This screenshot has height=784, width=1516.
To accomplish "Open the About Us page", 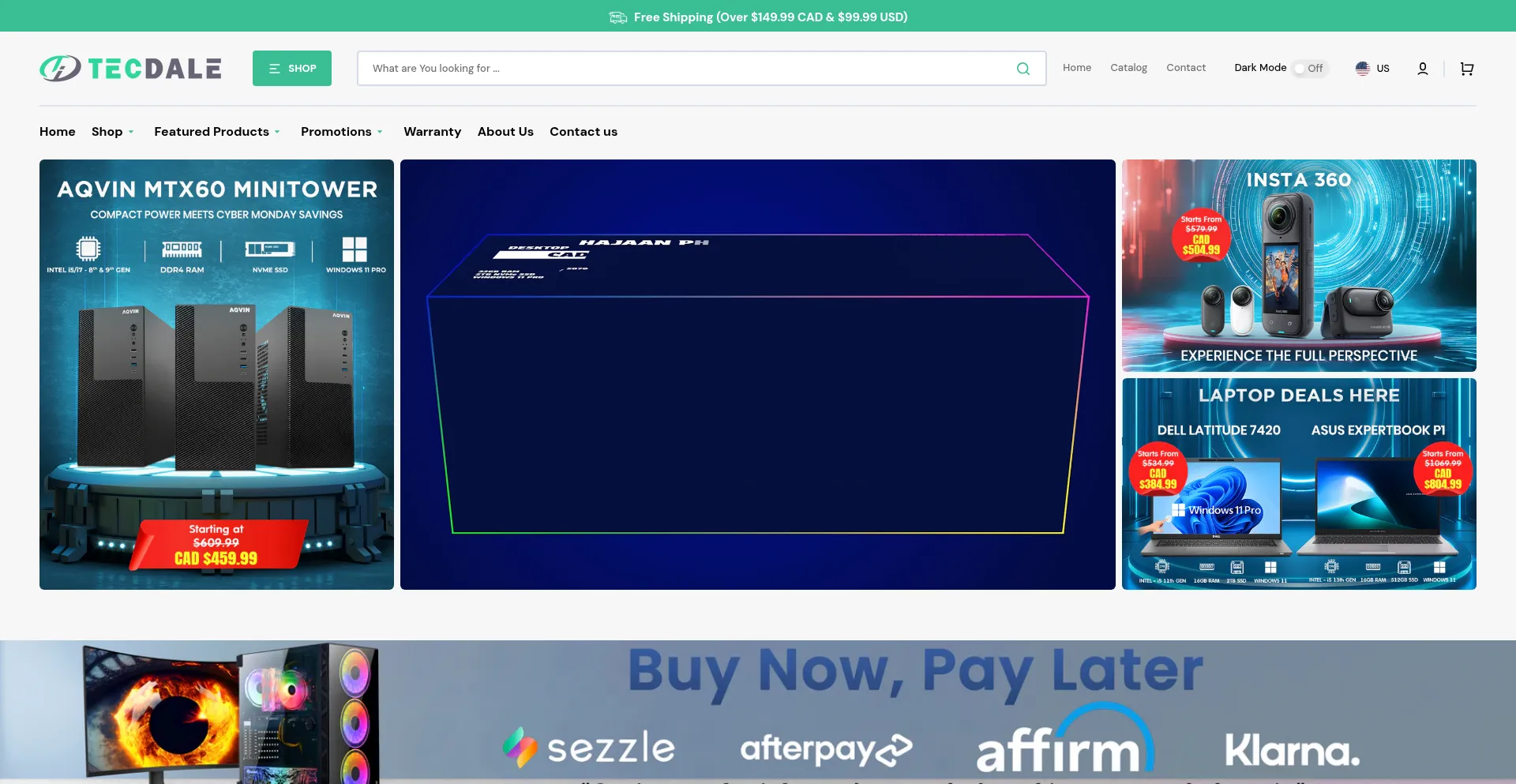I will [505, 132].
